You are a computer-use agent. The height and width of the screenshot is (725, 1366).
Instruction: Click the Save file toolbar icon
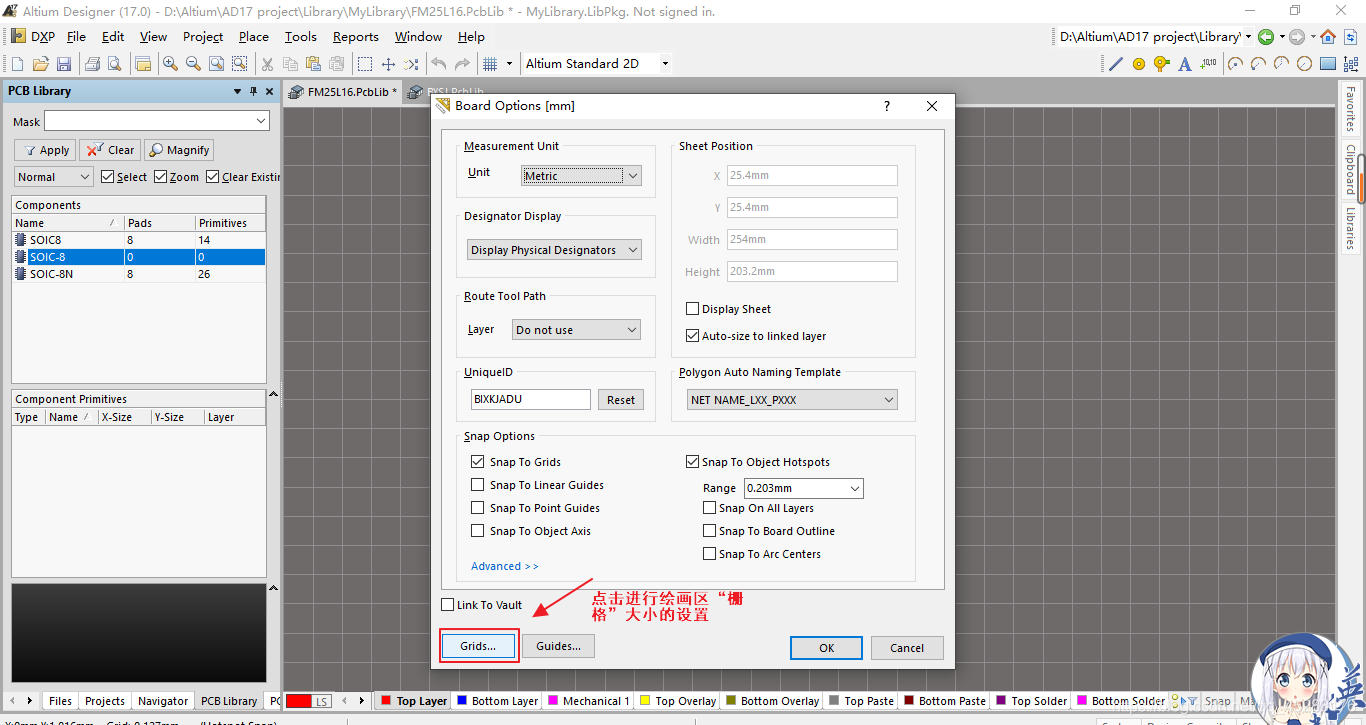(64, 64)
